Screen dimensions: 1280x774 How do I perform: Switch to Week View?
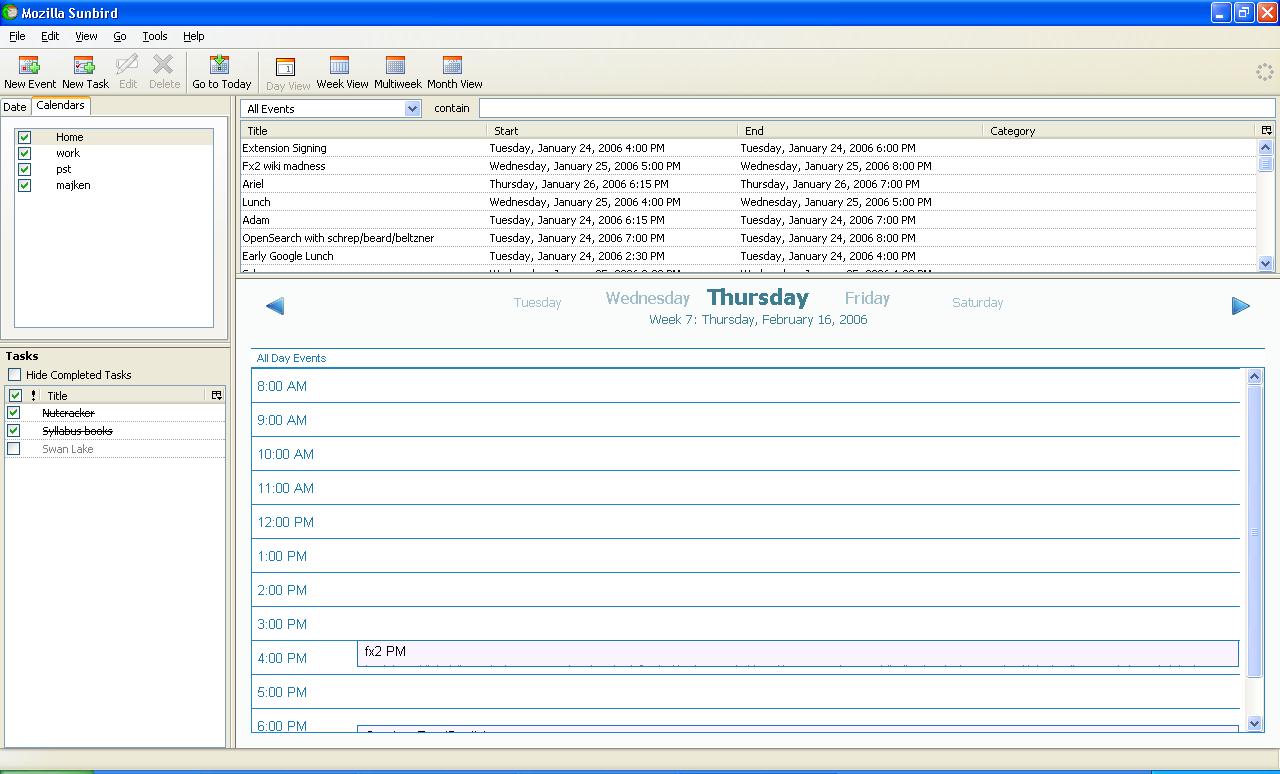342,72
